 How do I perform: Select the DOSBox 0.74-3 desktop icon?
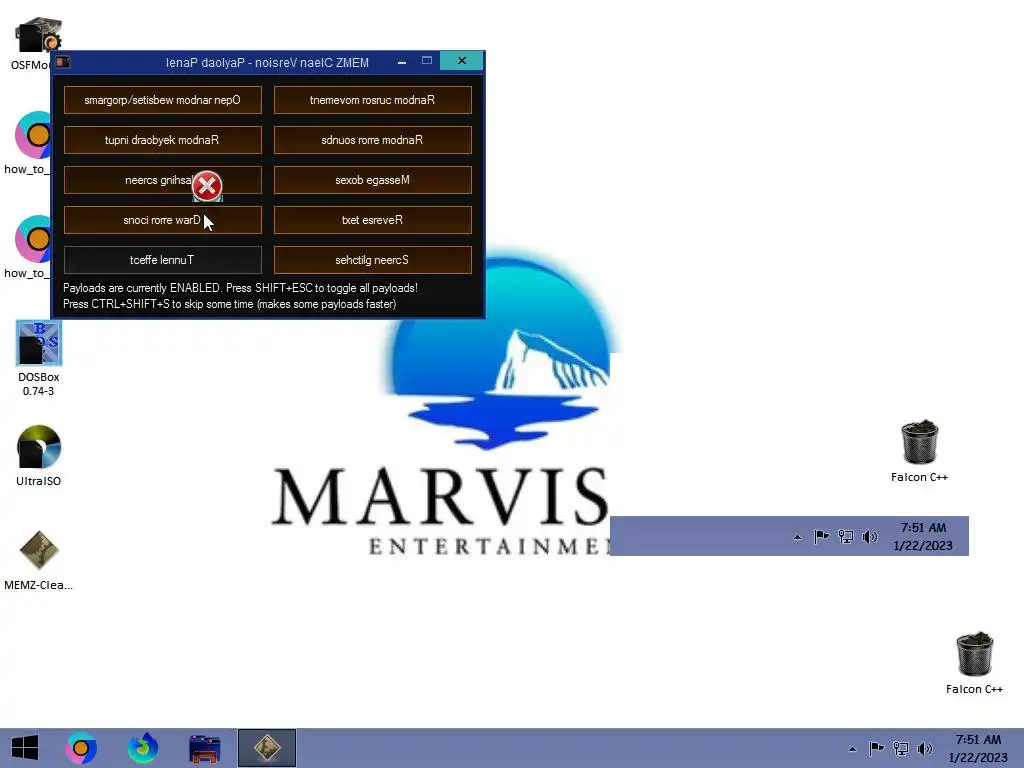39,358
